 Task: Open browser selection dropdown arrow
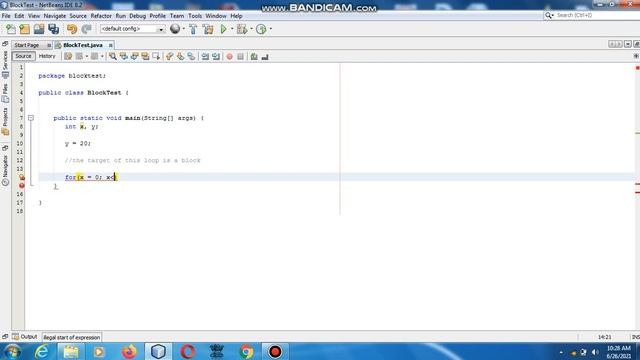point(183,29)
